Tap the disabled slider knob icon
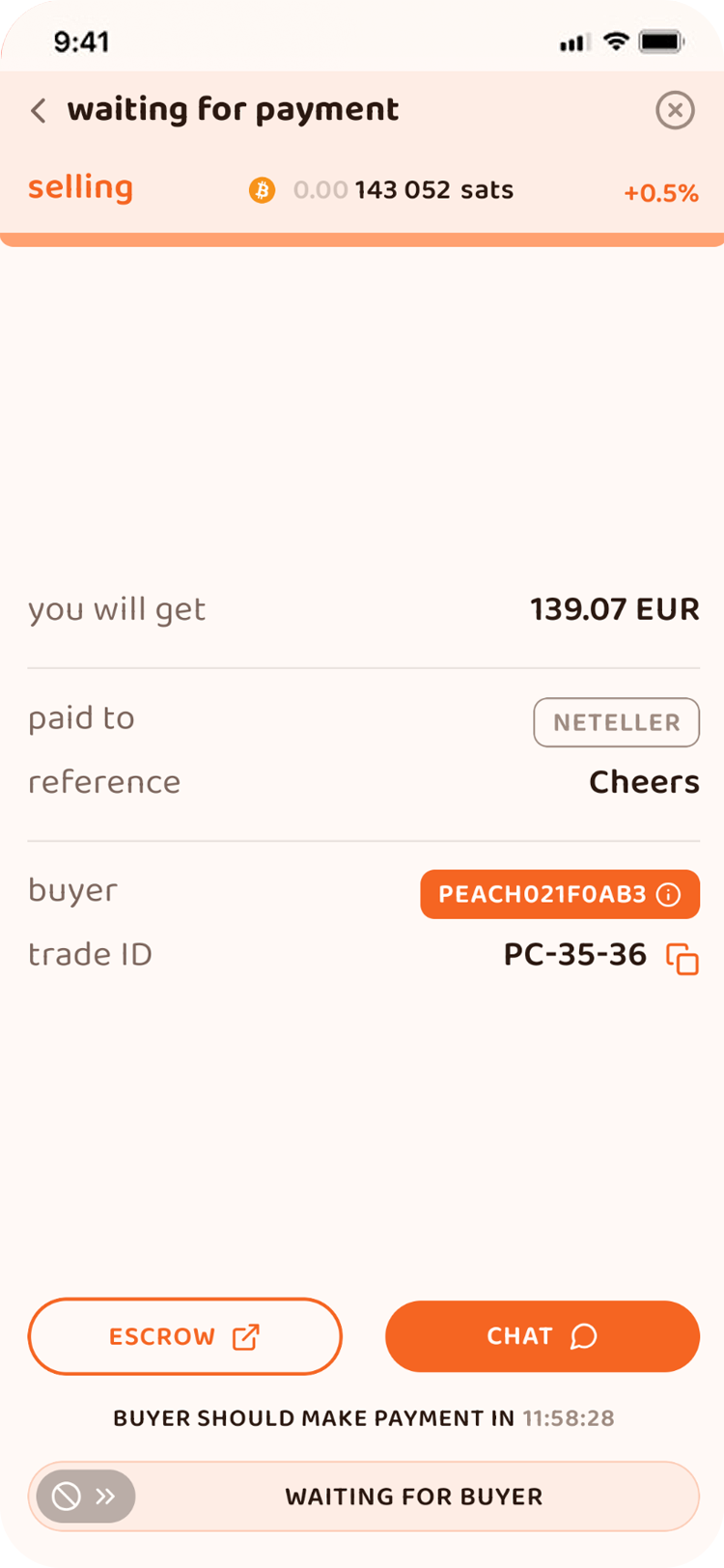This screenshot has width=724, height=1568. click(x=66, y=1497)
